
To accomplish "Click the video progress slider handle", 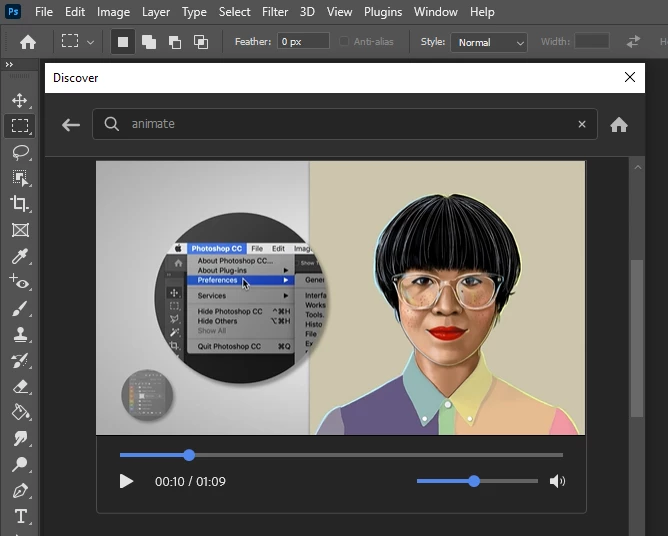I will [x=189, y=455].
